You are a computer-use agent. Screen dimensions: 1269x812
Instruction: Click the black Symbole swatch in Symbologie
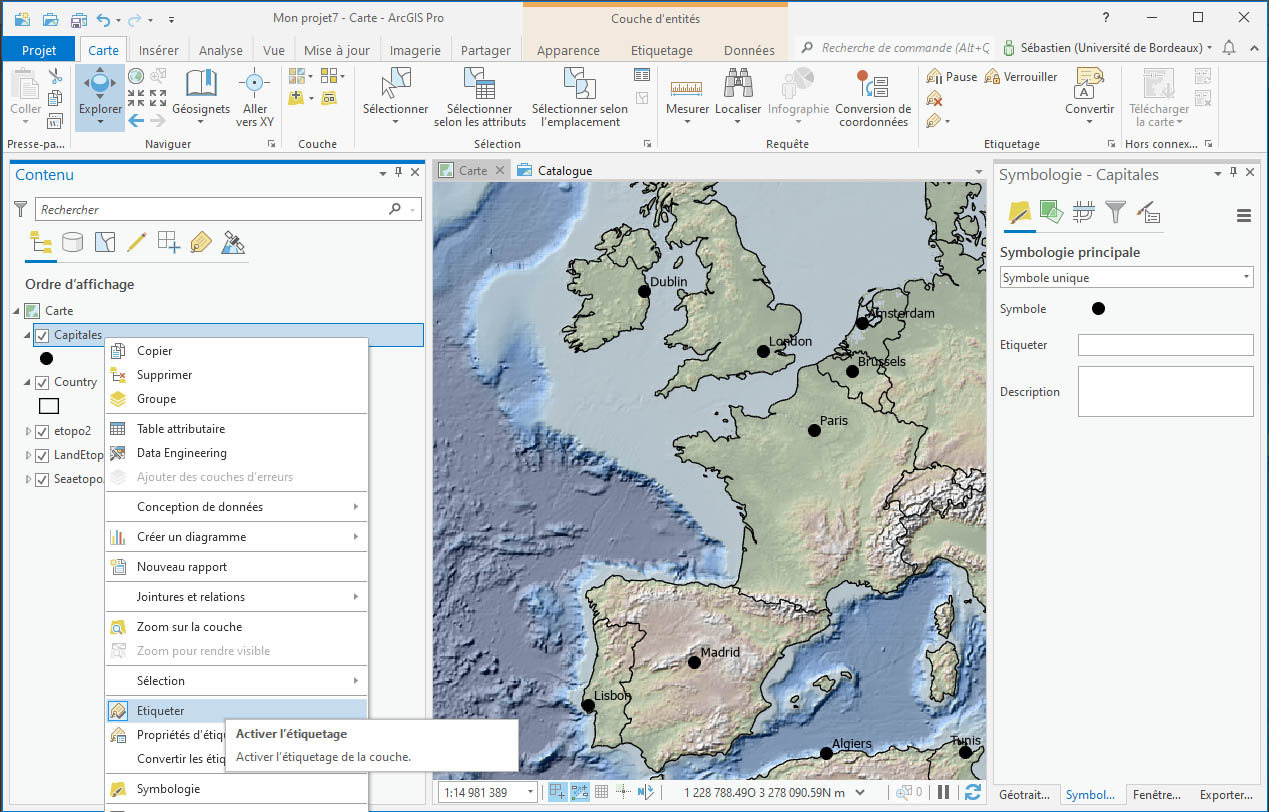tap(1098, 309)
